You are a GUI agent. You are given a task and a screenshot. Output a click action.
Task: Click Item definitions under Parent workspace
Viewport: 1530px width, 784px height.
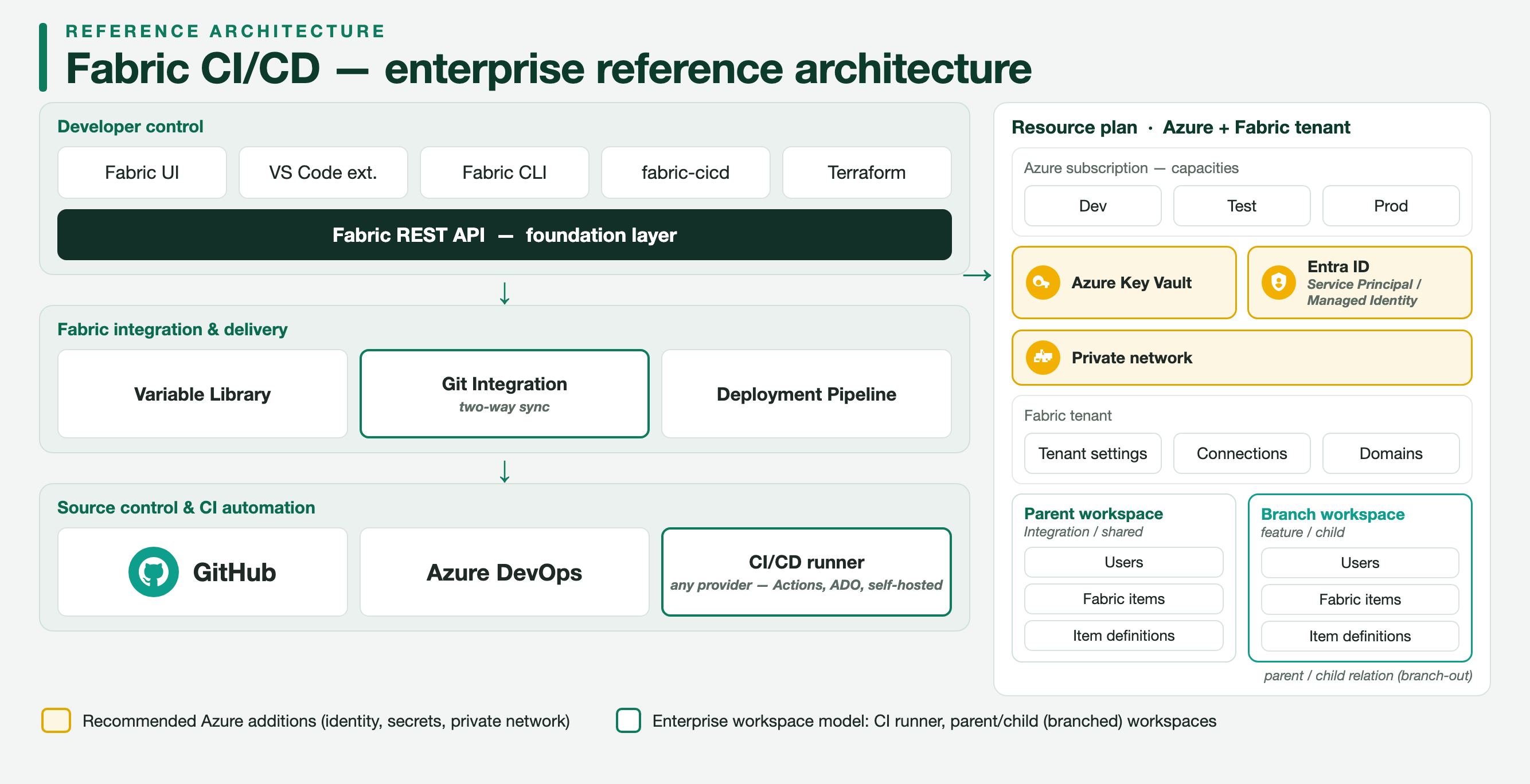(x=1124, y=636)
